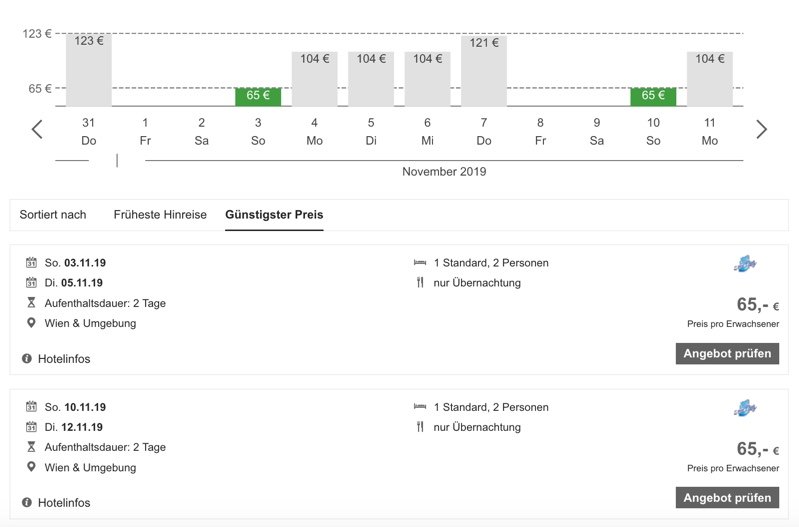The height and width of the screenshot is (527, 799).
Task: Select the Günstigster Preis sorting tab
Action: (x=274, y=215)
